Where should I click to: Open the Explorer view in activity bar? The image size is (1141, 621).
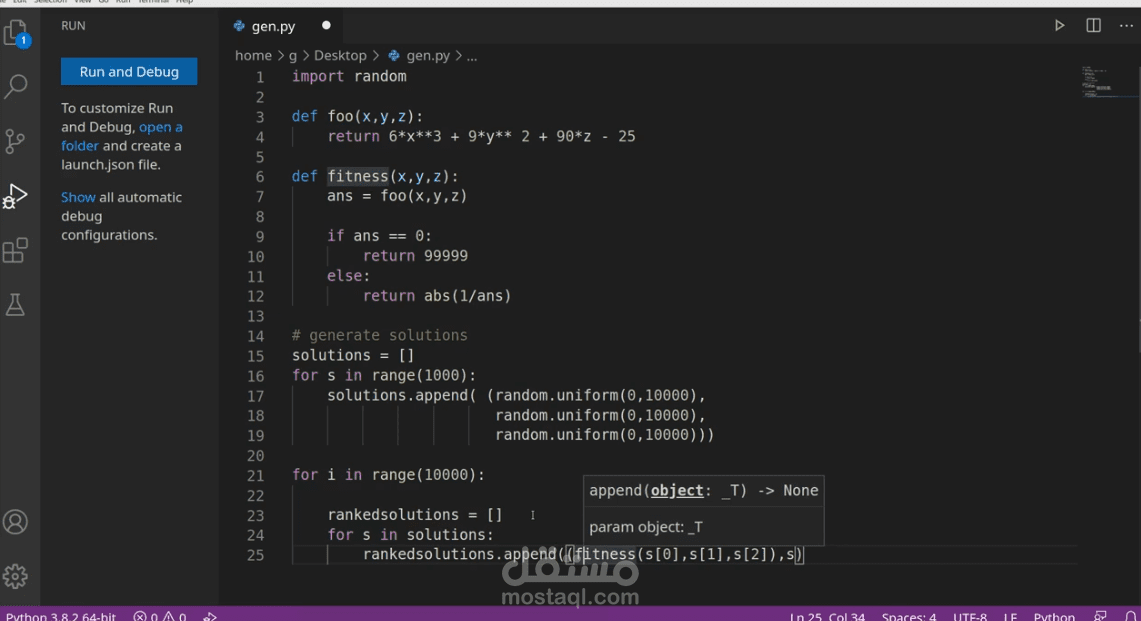[16, 33]
